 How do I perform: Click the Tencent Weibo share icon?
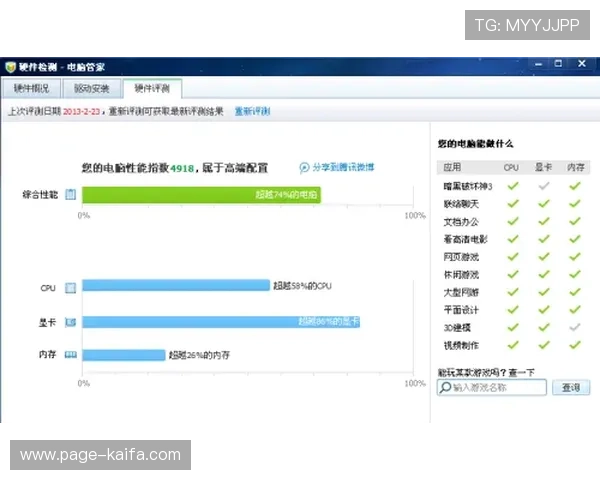304,168
